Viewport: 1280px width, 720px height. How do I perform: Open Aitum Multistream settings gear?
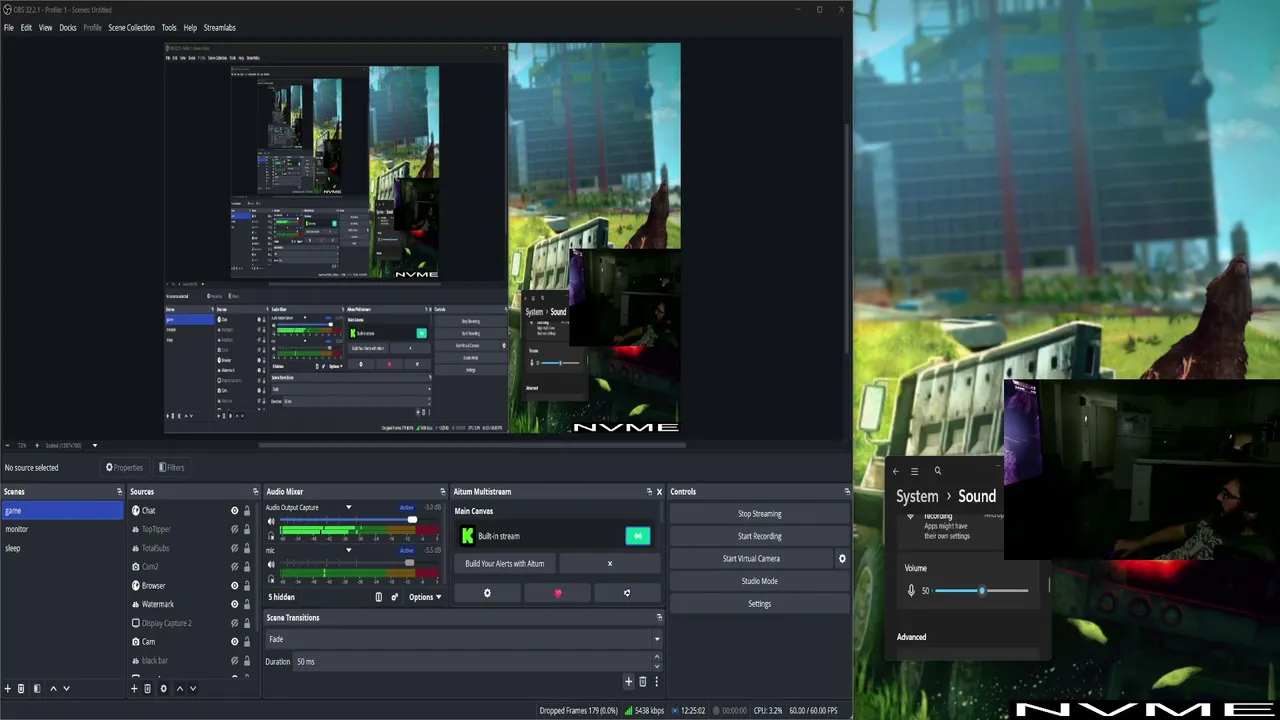(487, 593)
